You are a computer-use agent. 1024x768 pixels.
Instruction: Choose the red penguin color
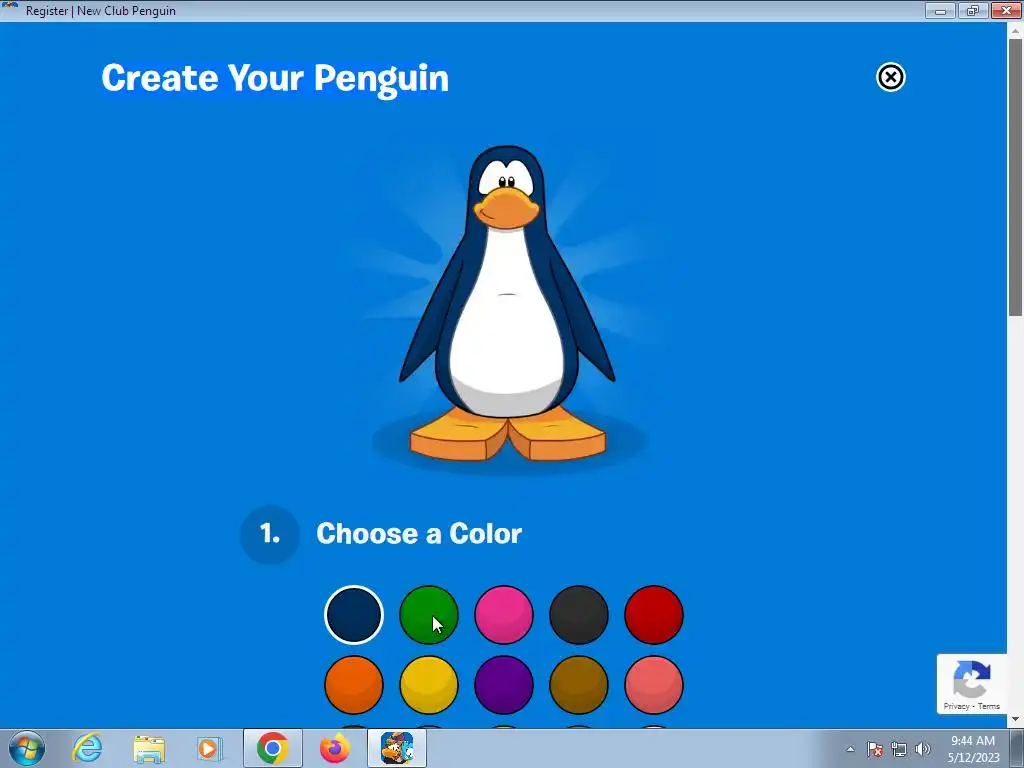654,615
